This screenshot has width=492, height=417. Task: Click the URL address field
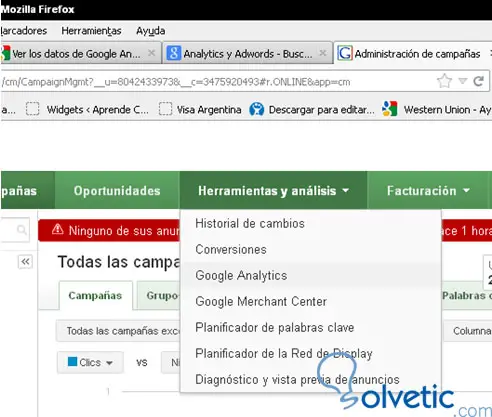click(217, 82)
